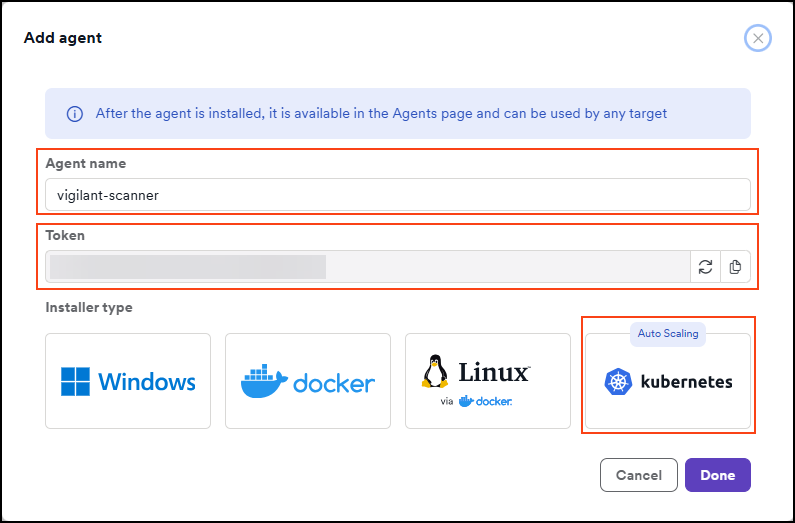This screenshot has height=523, width=795.
Task: Click the Linux penguin icon
Action: tap(434, 372)
